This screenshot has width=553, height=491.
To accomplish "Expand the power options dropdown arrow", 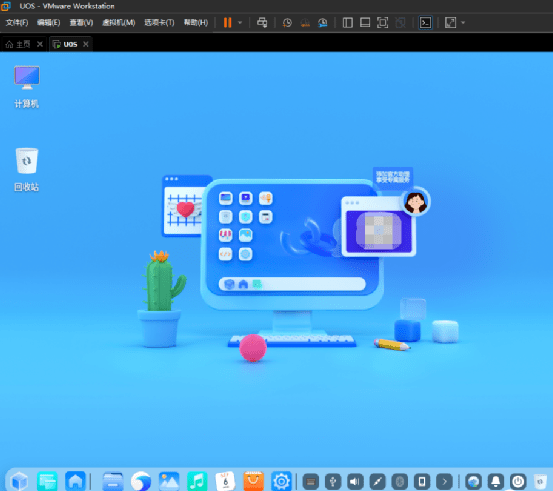I will click(x=240, y=23).
